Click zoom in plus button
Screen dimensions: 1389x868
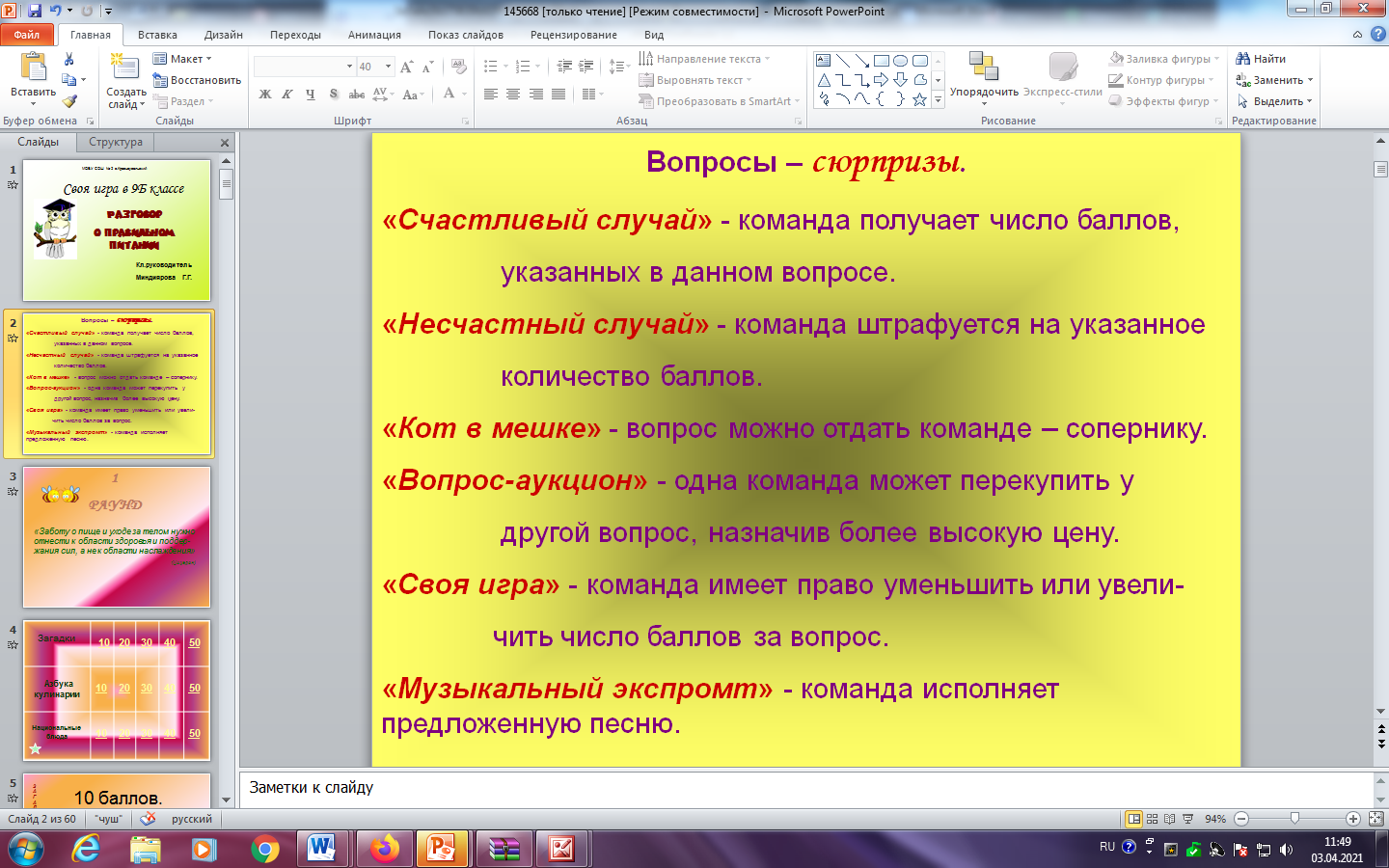[1353, 819]
